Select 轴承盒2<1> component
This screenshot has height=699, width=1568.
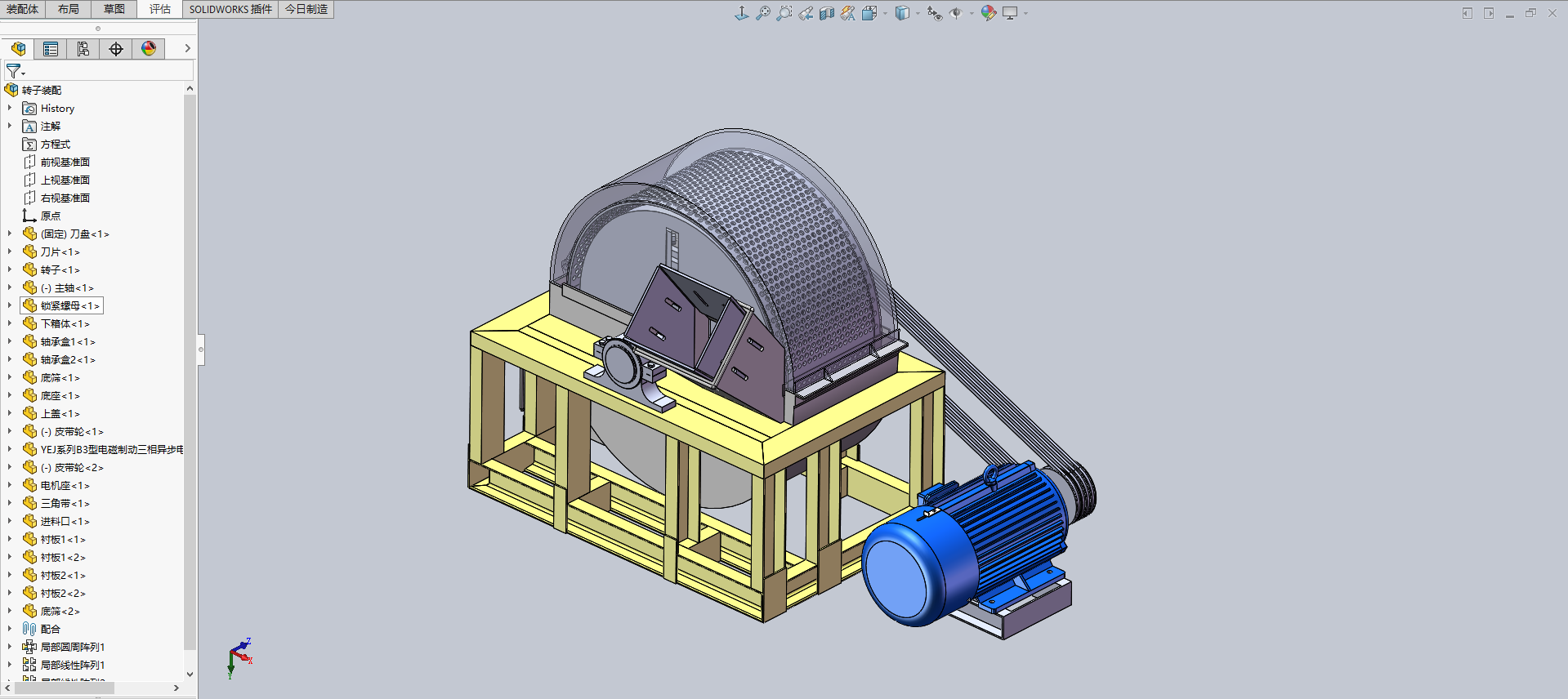68,359
